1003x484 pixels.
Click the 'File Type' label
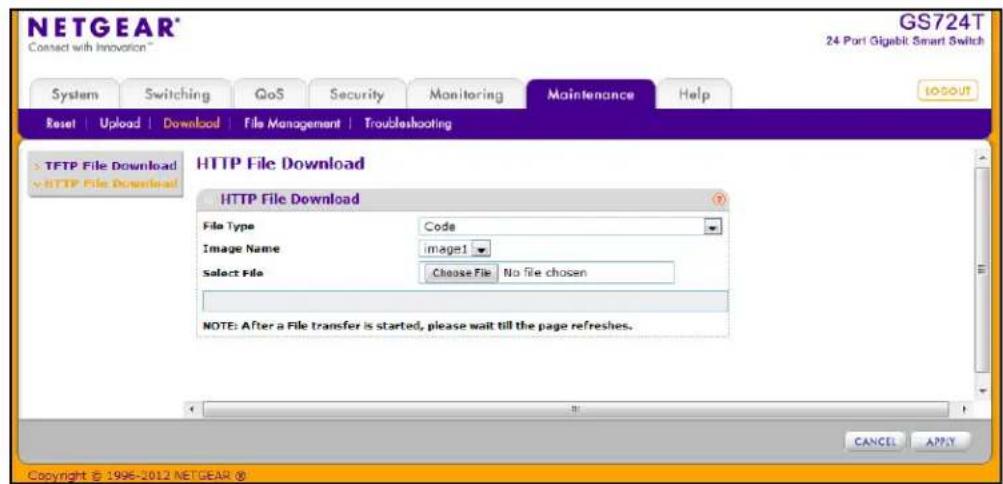tap(228, 226)
